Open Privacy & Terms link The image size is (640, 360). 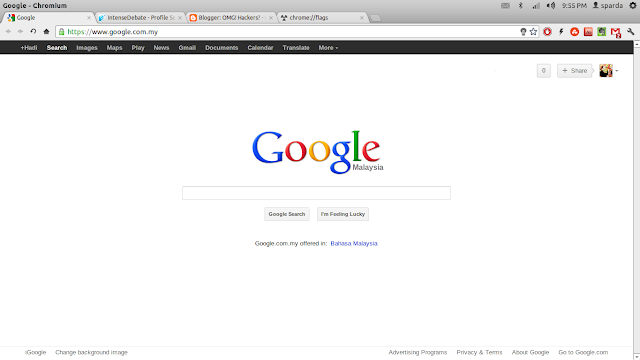(x=479, y=352)
